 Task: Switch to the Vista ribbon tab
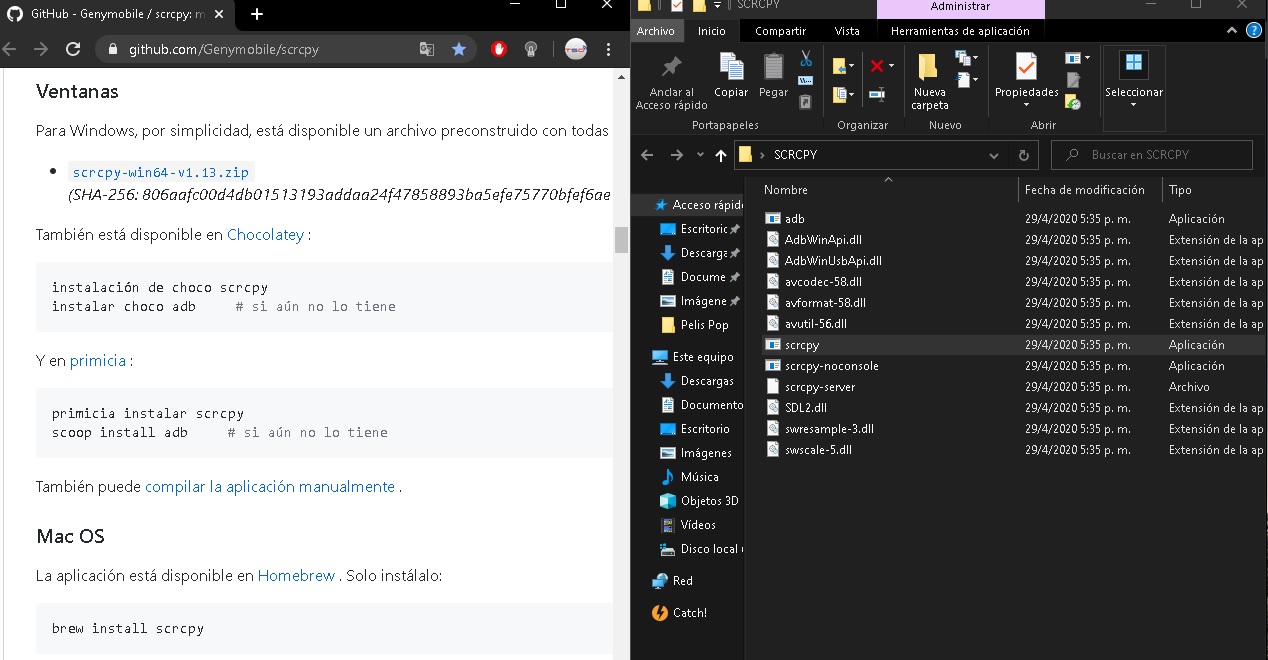[x=847, y=31]
